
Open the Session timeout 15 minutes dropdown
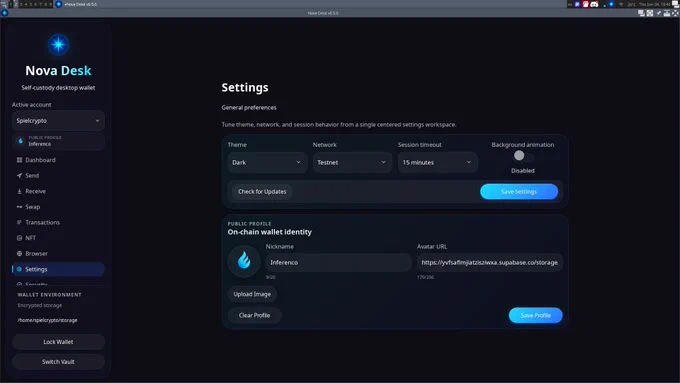coord(438,162)
